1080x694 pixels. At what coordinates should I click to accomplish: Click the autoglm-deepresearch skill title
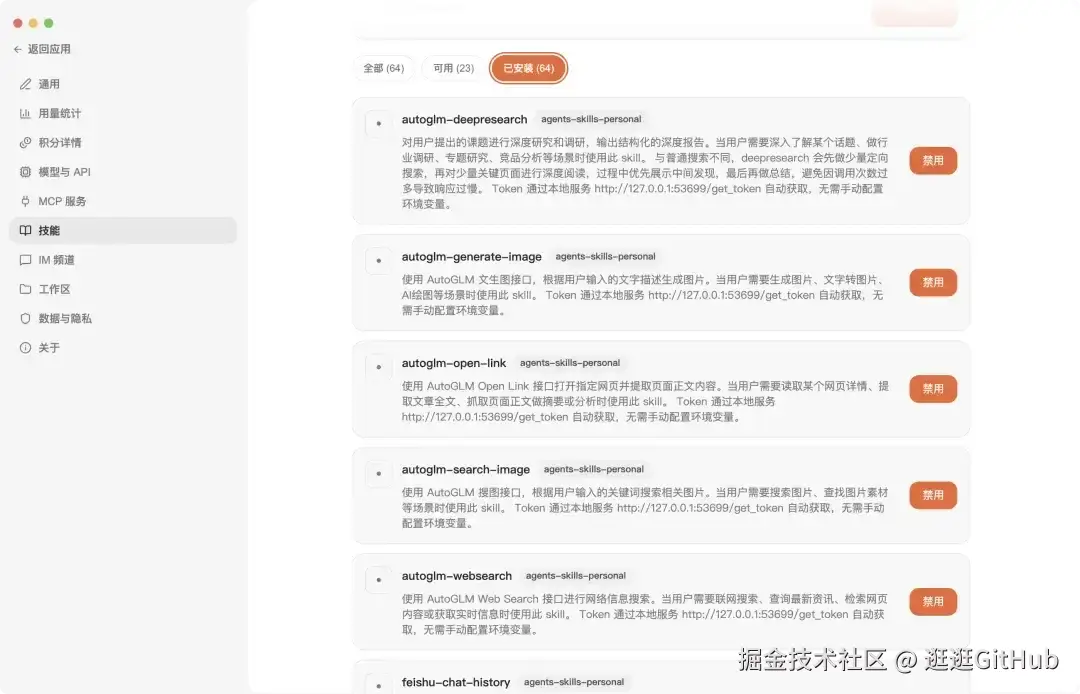point(464,120)
